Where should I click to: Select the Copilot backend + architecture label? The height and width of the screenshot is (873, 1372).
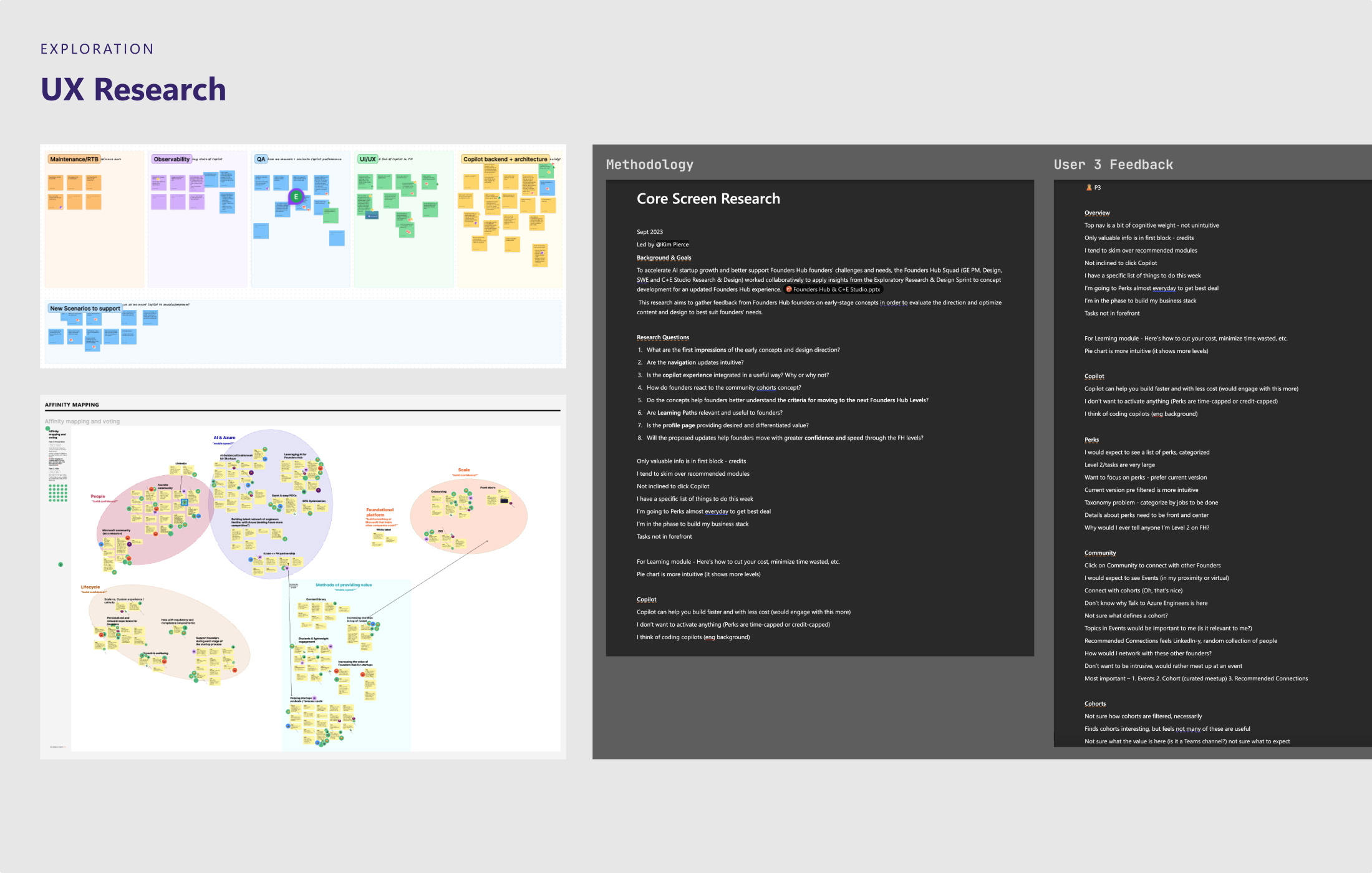(x=505, y=159)
